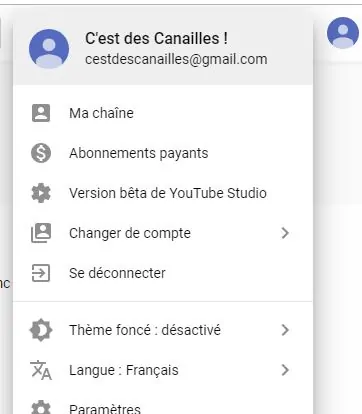
Task: Expand the Changer de compte chevron
Action: 285,233
